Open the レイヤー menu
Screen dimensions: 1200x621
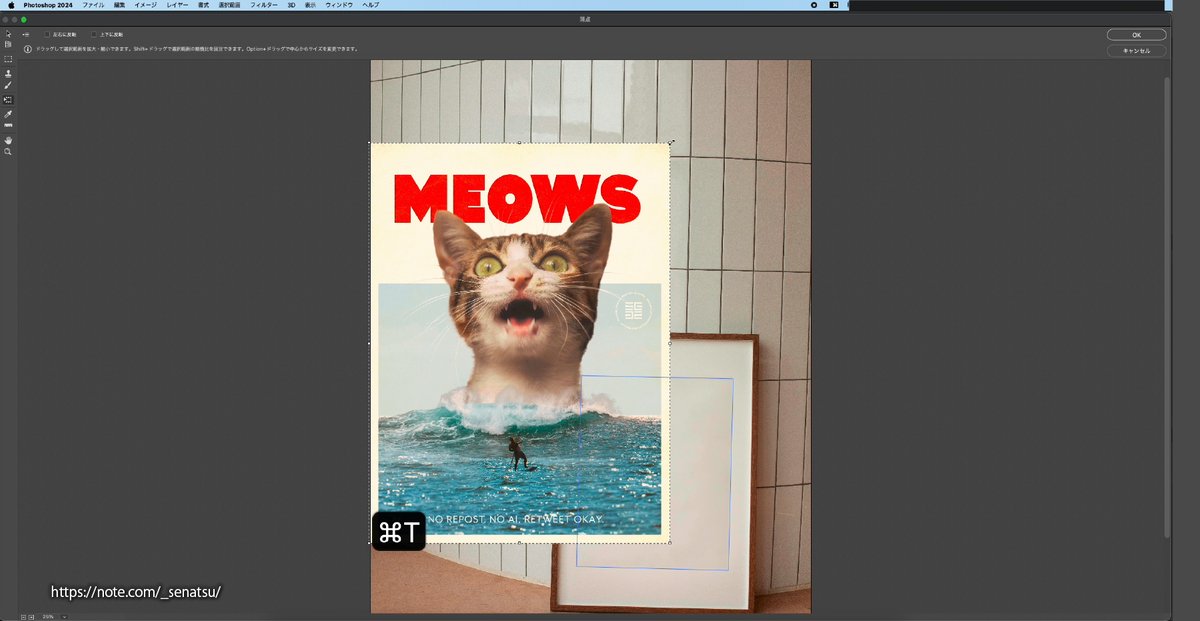coord(177,5)
